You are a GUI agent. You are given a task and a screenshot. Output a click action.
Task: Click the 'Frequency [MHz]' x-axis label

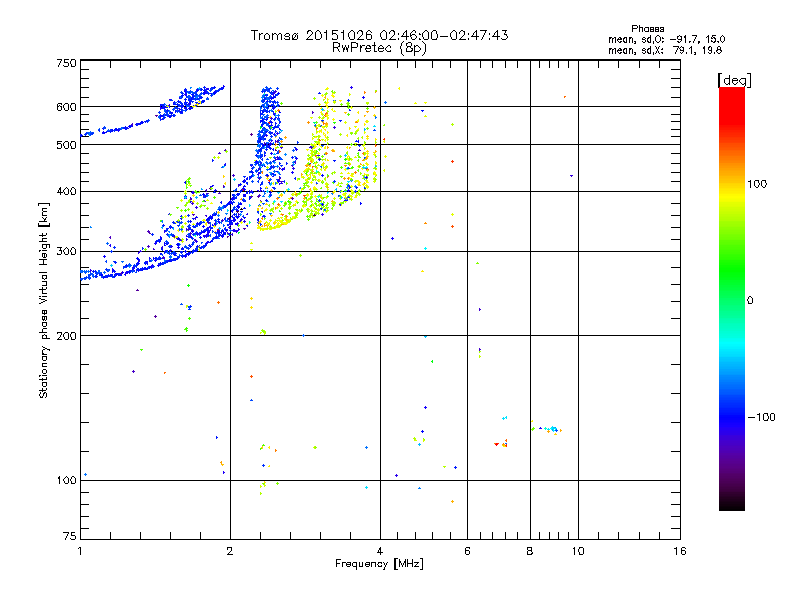[379, 563]
